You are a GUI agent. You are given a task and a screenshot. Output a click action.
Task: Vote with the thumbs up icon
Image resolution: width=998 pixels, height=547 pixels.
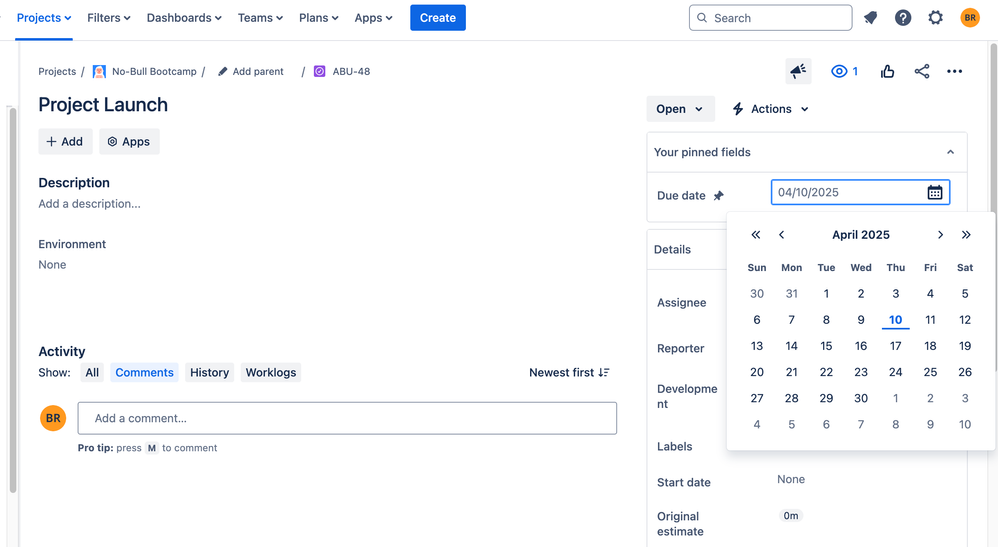point(887,71)
